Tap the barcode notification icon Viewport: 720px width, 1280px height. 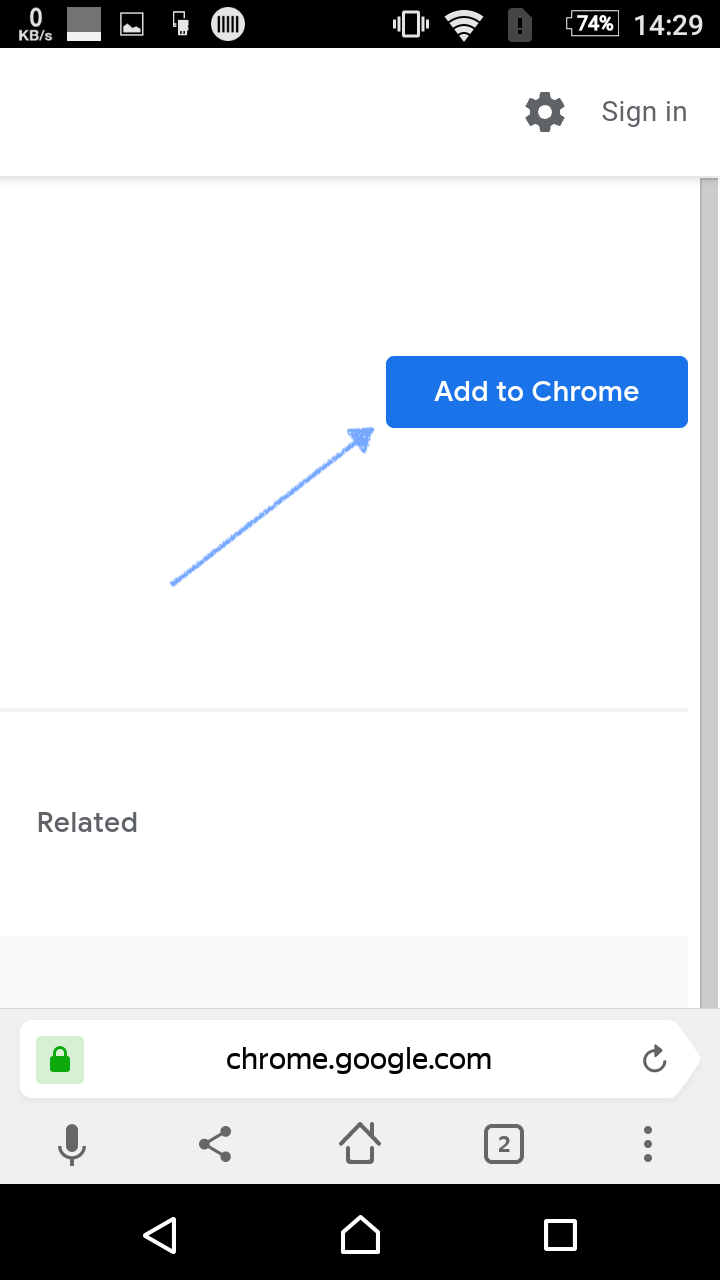pyautogui.click(x=228, y=24)
